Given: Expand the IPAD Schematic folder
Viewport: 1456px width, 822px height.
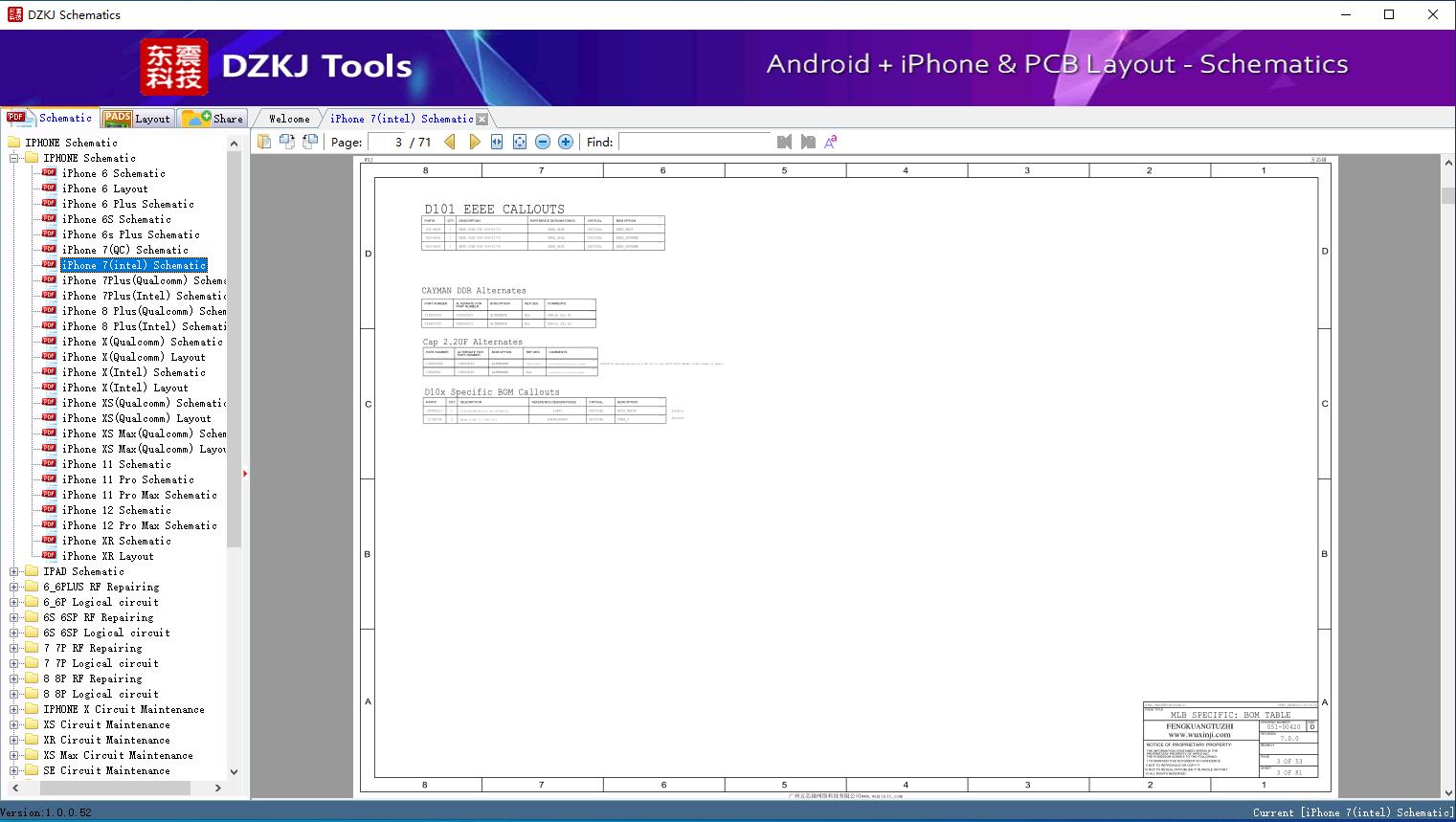Looking at the screenshot, I should click(14, 571).
